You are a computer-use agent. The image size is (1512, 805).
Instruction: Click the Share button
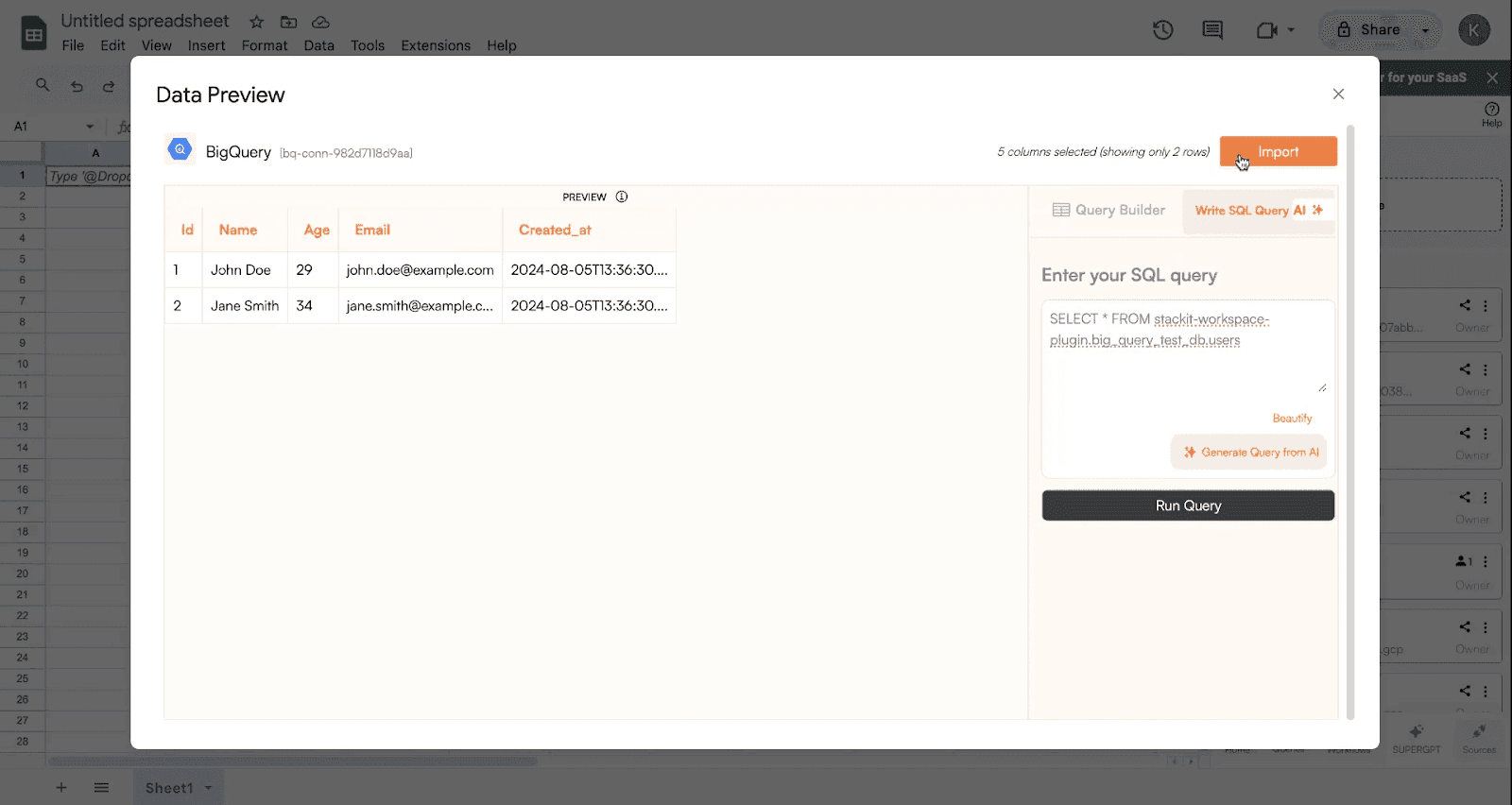click(x=1368, y=30)
